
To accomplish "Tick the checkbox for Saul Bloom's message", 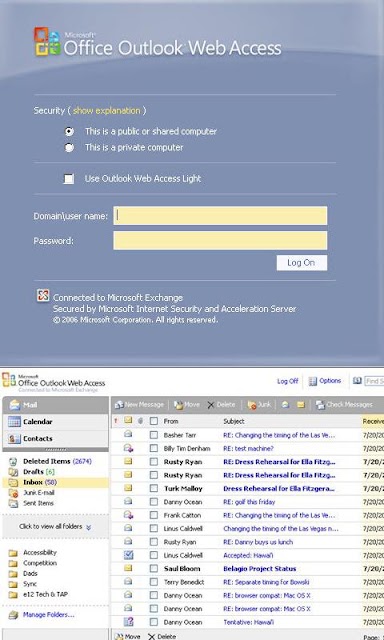I will [x=153, y=569].
